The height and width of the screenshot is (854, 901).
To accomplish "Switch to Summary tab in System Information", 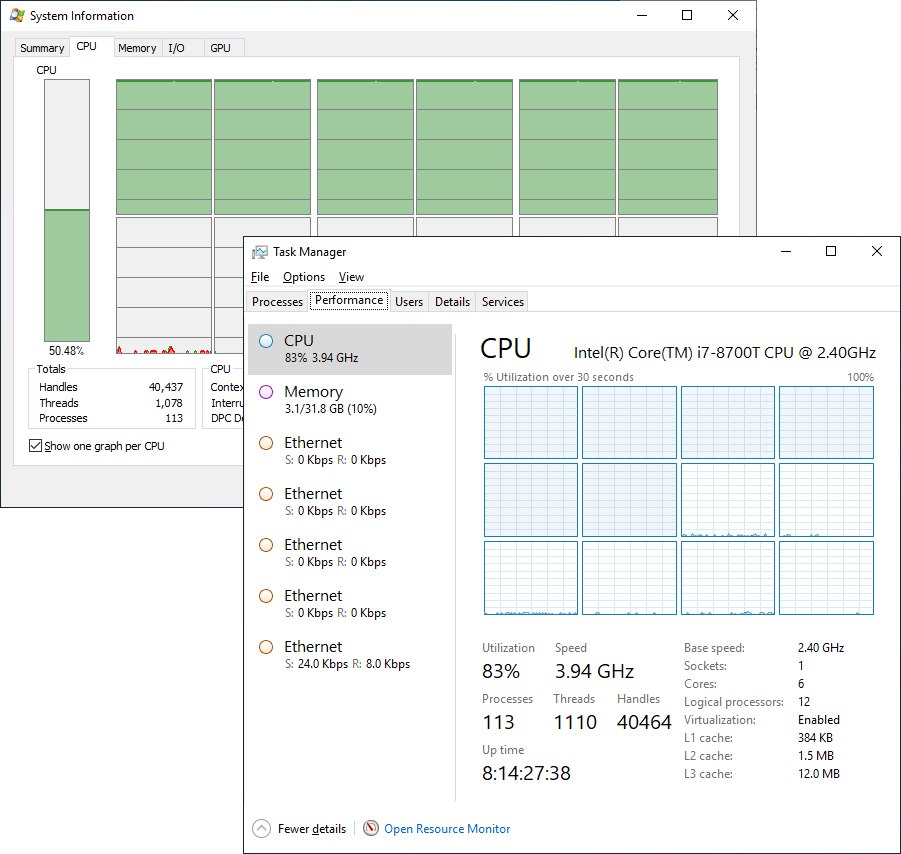I will click(x=42, y=48).
